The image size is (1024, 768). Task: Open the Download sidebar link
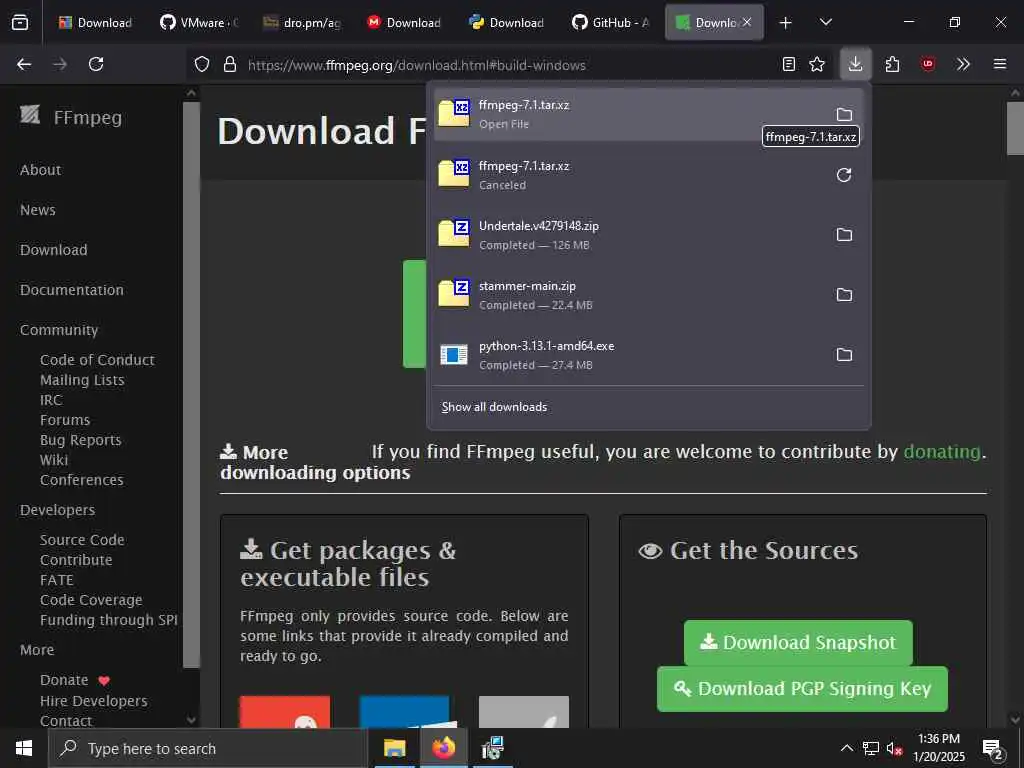point(54,249)
